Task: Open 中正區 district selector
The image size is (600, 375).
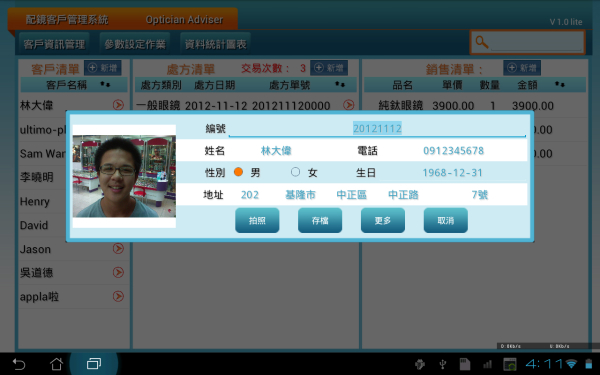Action: (x=352, y=195)
